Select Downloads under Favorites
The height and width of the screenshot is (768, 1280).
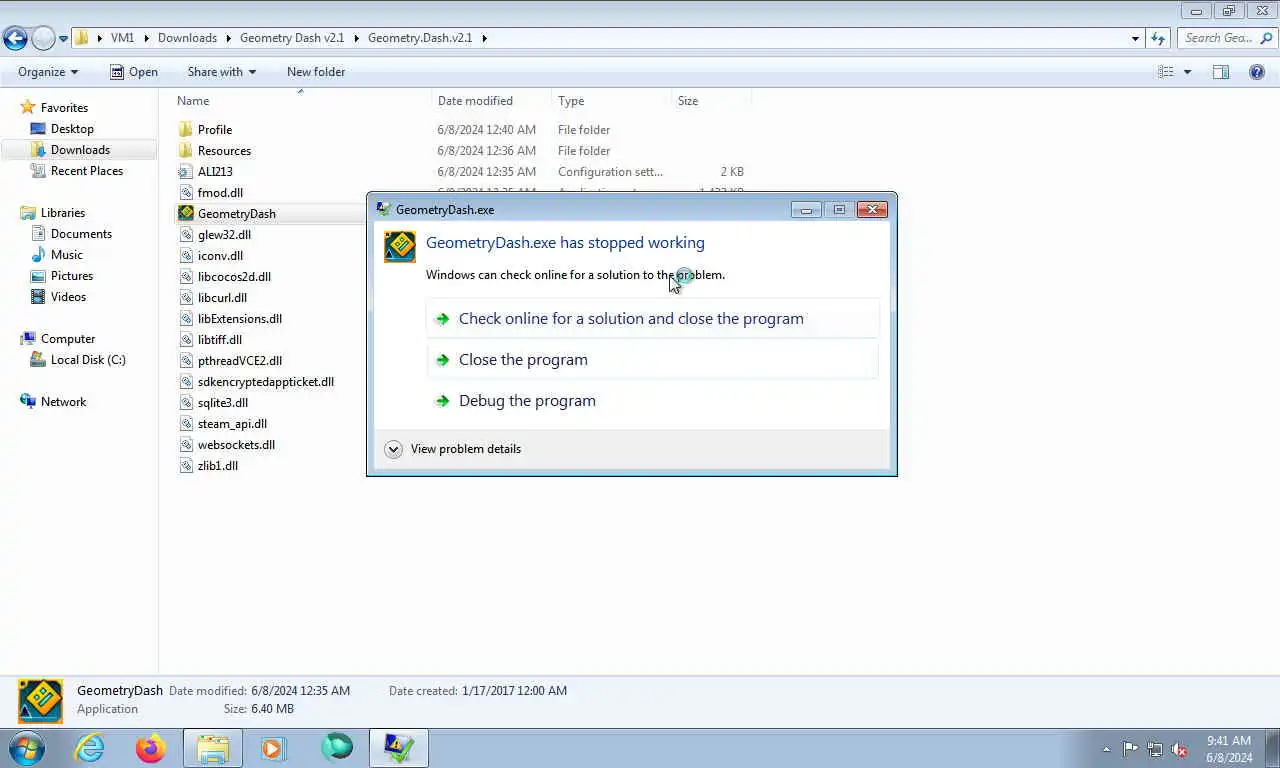click(x=80, y=150)
